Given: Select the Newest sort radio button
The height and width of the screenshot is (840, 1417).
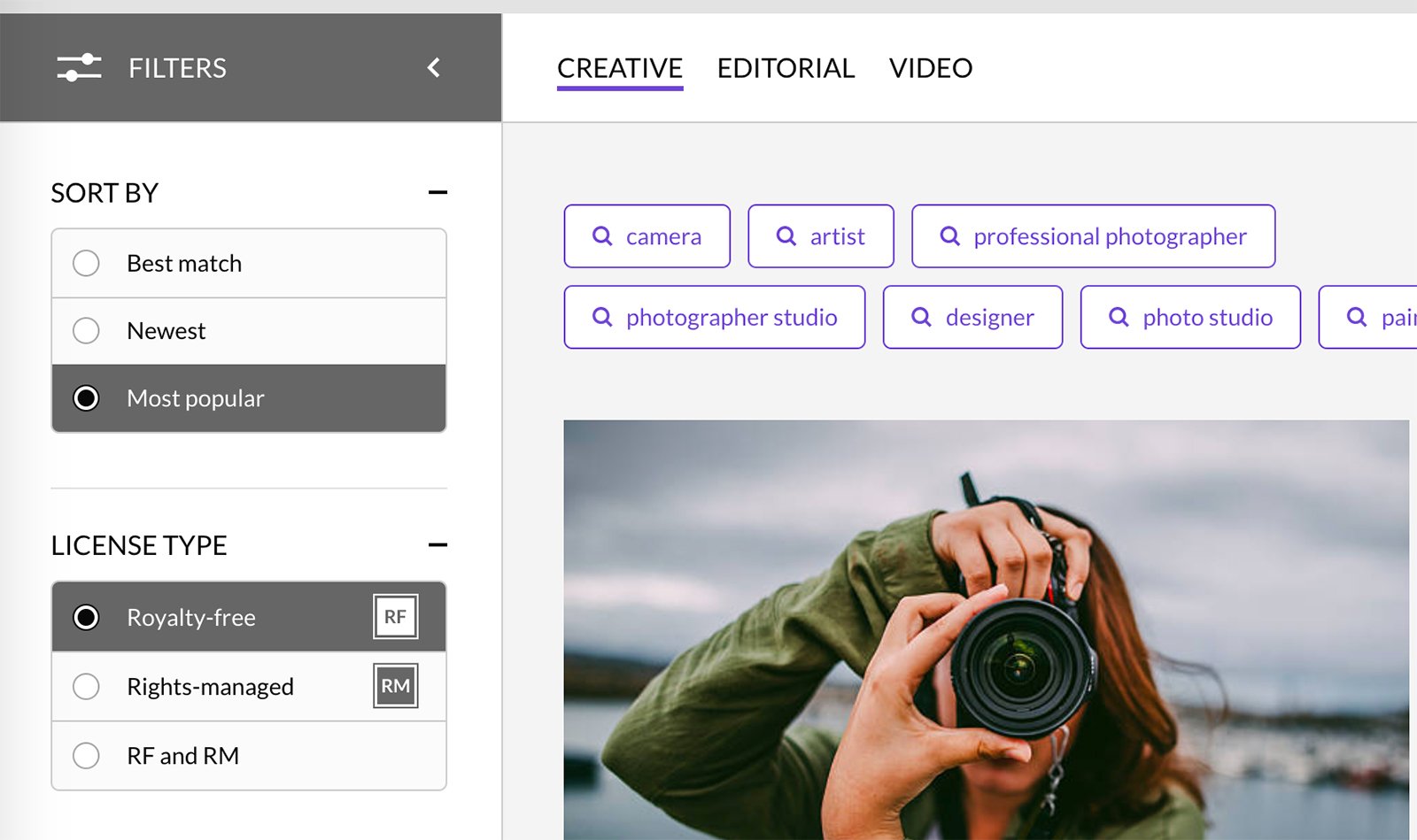Looking at the screenshot, I should (x=86, y=331).
